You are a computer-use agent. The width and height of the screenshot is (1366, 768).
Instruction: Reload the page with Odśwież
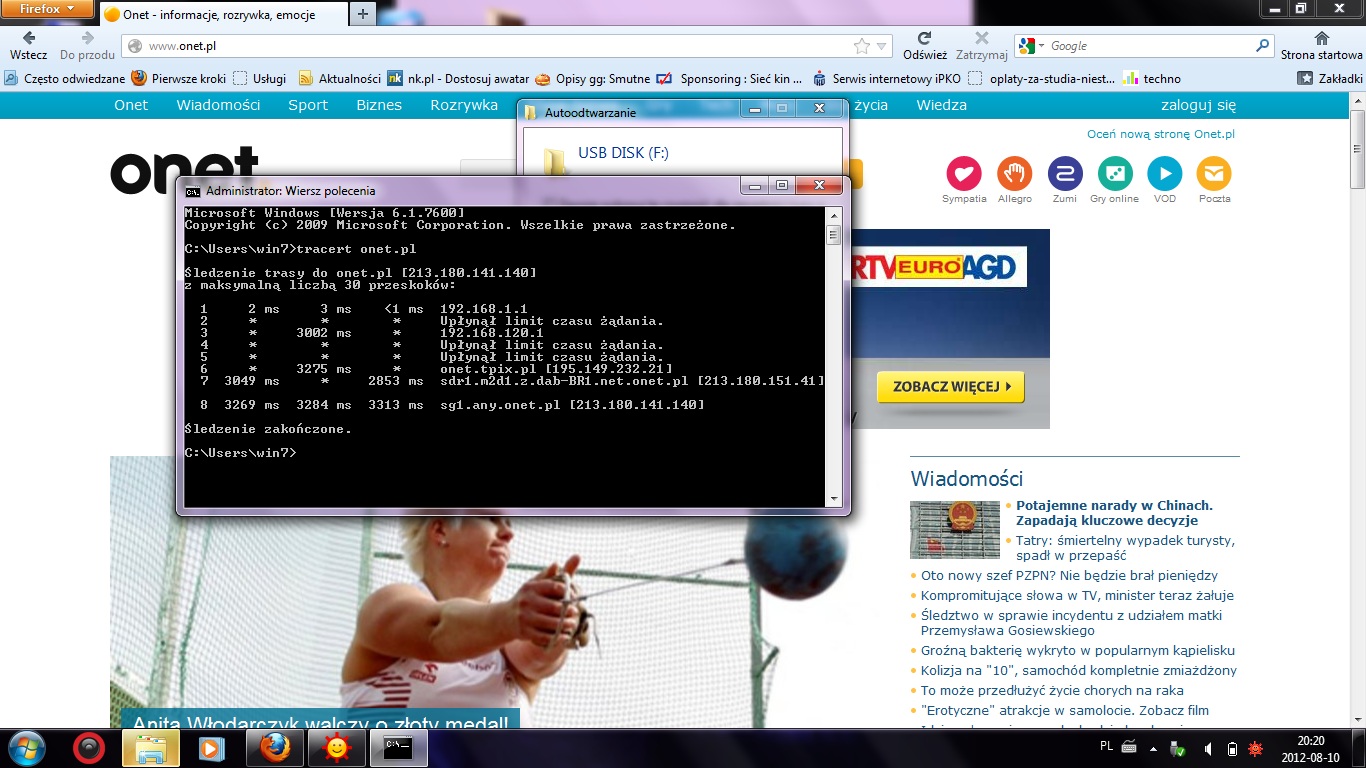[924, 45]
